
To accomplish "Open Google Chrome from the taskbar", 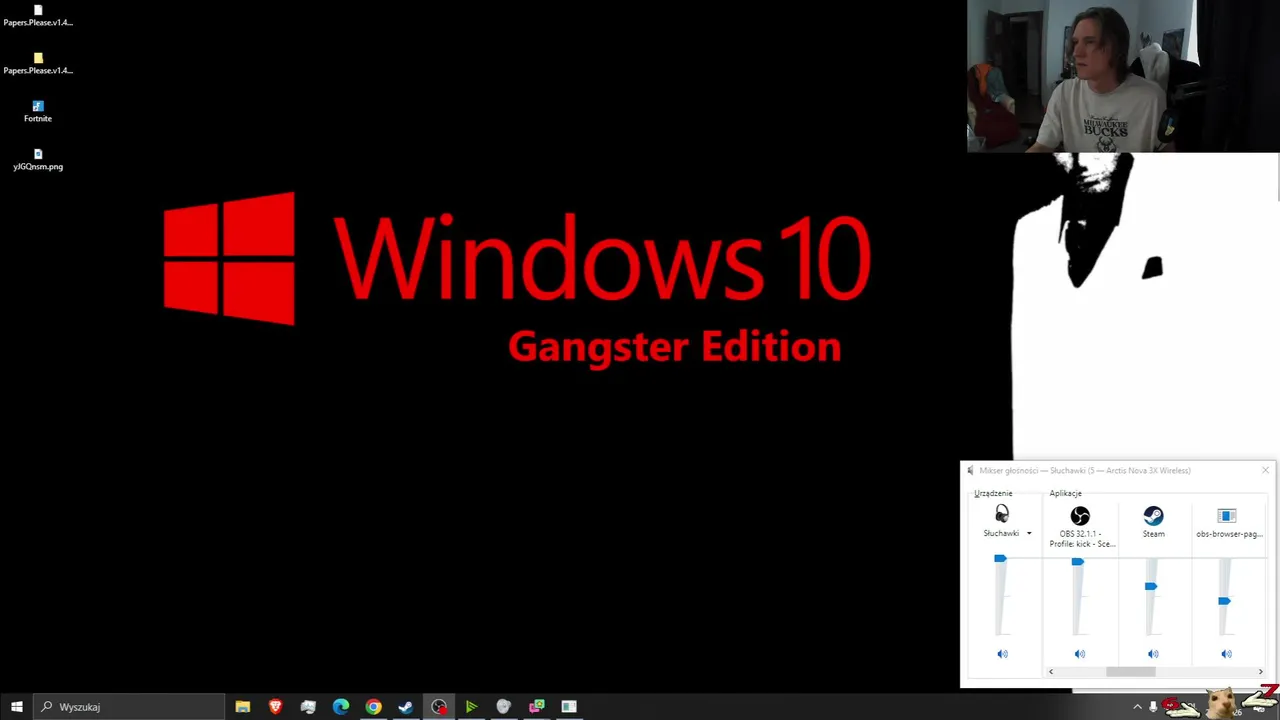I will pos(373,707).
